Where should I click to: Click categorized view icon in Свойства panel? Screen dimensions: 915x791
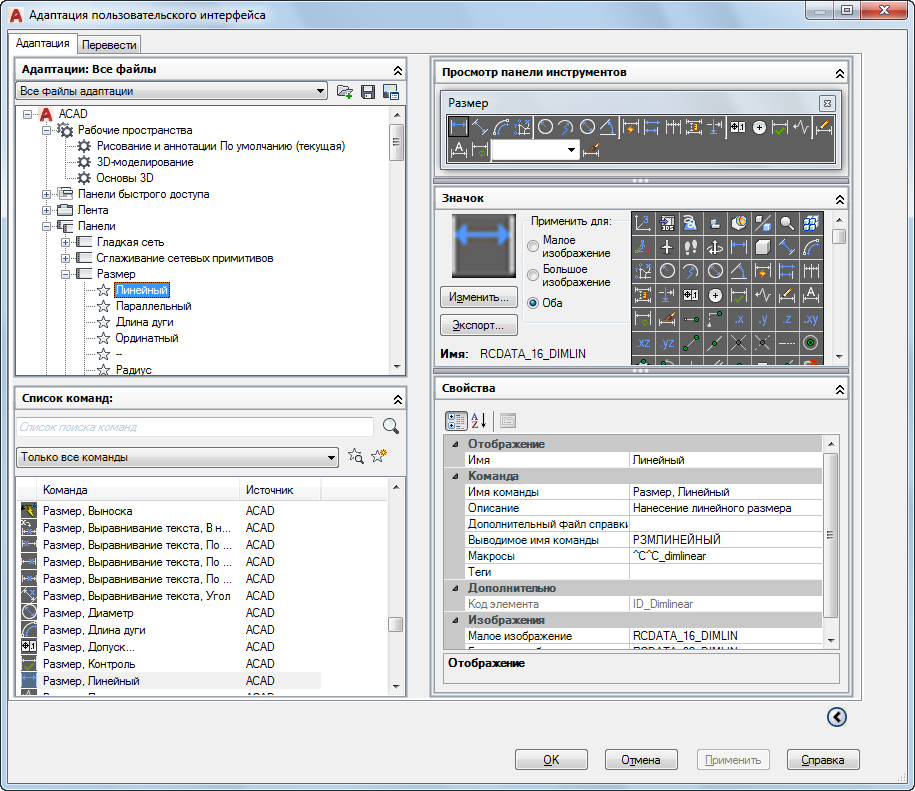pyautogui.click(x=456, y=421)
